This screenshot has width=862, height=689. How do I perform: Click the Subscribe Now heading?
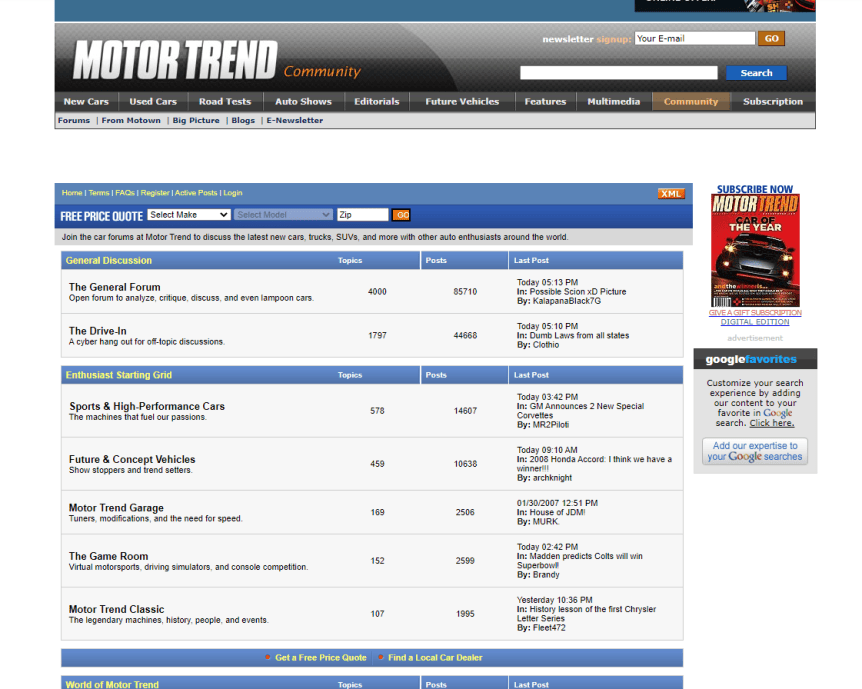click(755, 189)
